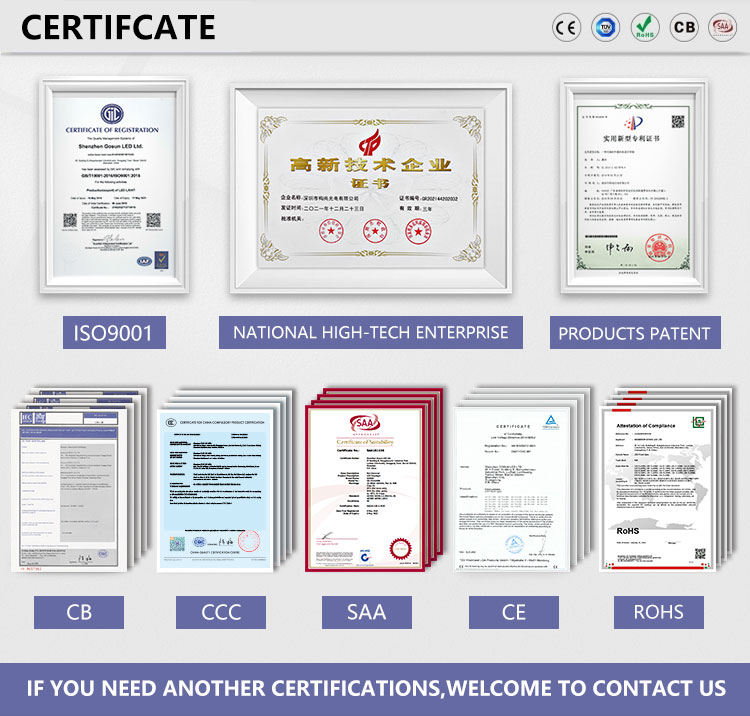Select the CB label button
Image resolution: width=750 pixels, height=716 pixels.
79,612
